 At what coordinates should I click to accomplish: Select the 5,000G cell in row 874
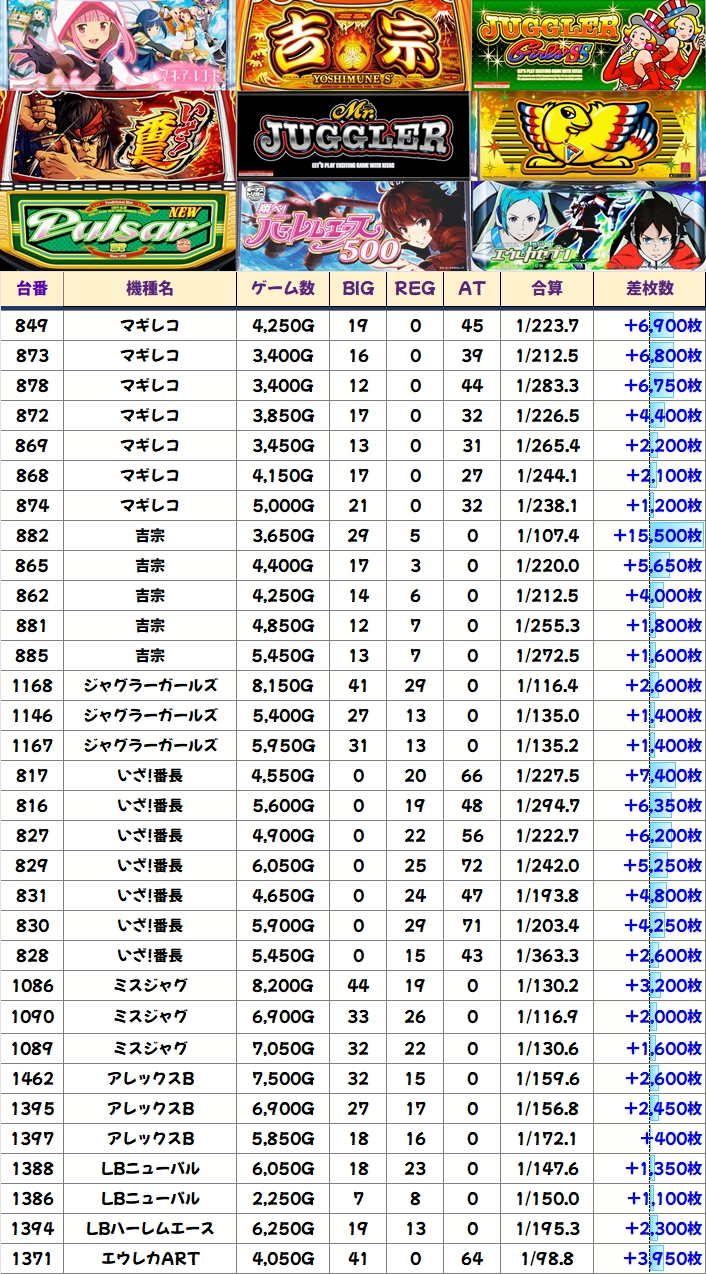(284, 505)
